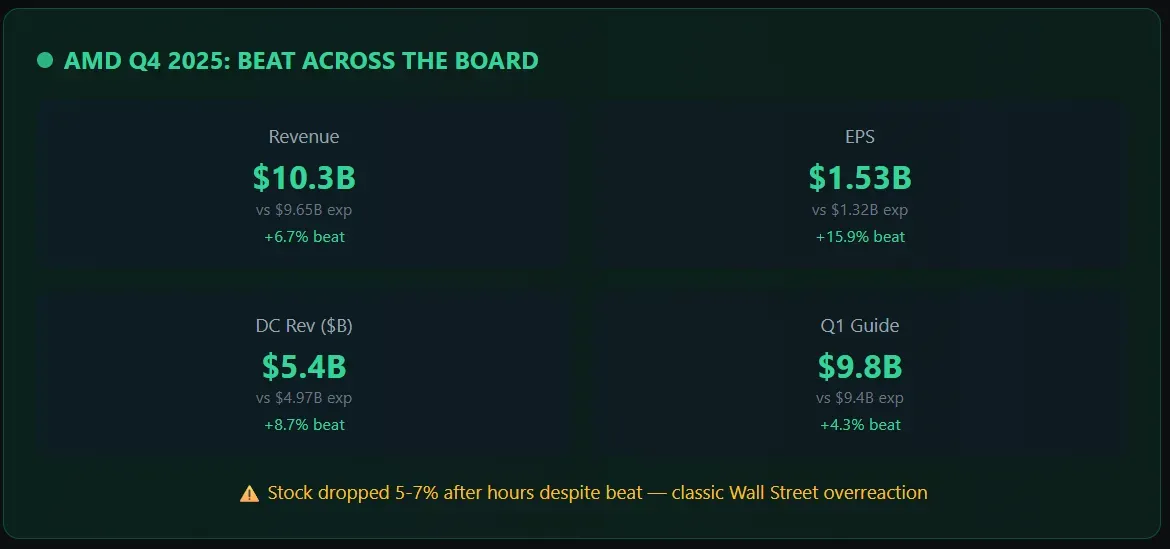Click the EPS card label
This screenshot has width=1170, height=549.
tap(860, 137)
